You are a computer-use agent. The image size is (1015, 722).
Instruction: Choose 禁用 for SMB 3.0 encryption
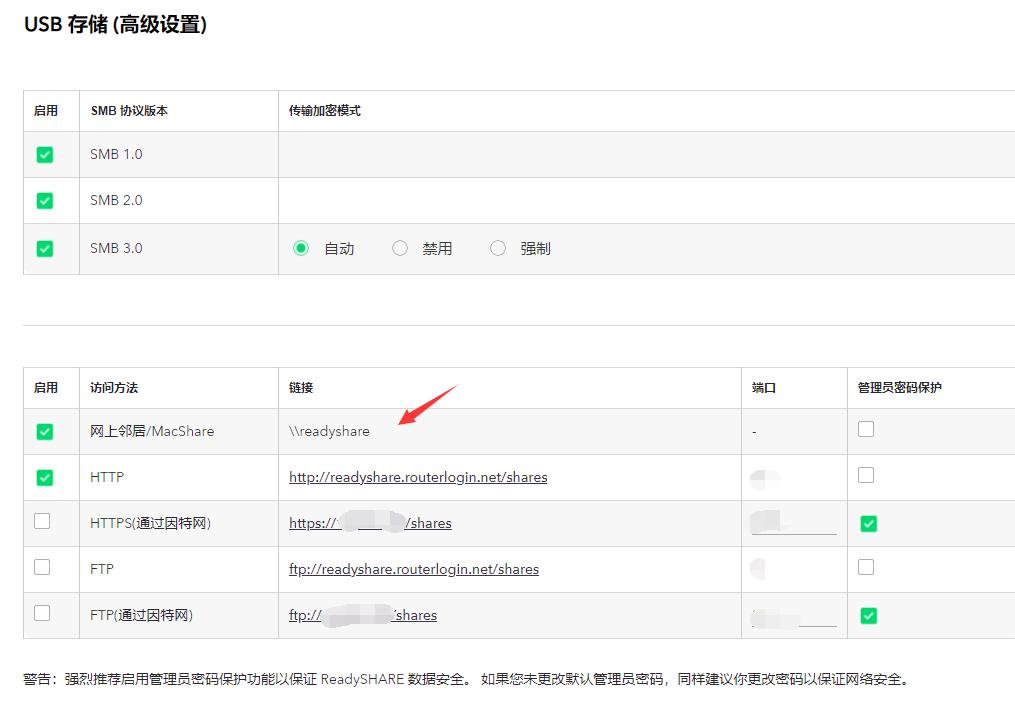point(400,248)
